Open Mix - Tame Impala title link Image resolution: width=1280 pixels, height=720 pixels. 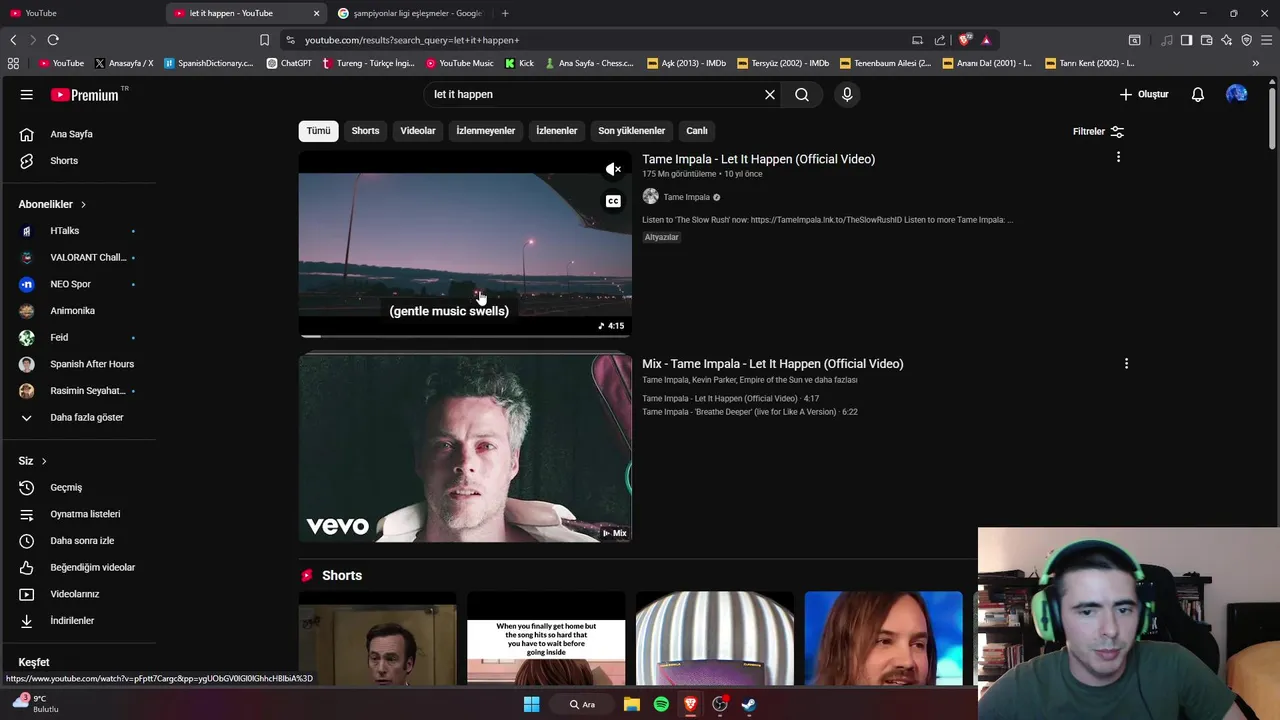coord(772,364)
